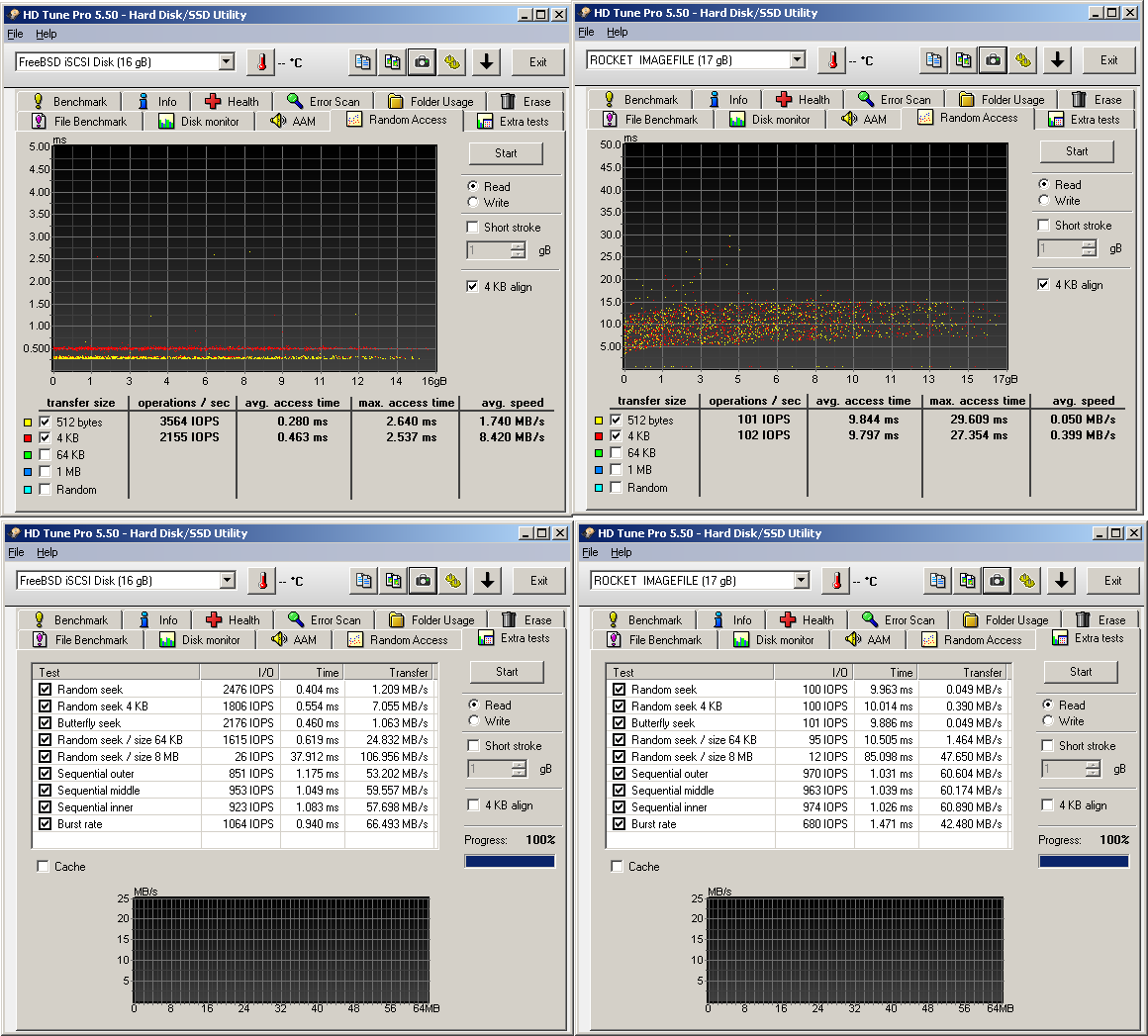This screenshot has height=1036, width=1148.
Task: Click the options wrench icon in top-left window
Action: (x=452, y=62)
